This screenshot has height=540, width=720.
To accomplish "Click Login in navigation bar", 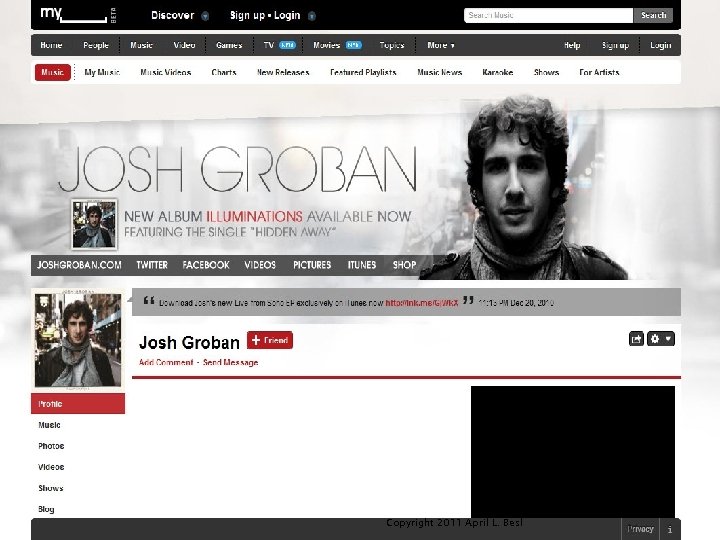I will 660,45.
